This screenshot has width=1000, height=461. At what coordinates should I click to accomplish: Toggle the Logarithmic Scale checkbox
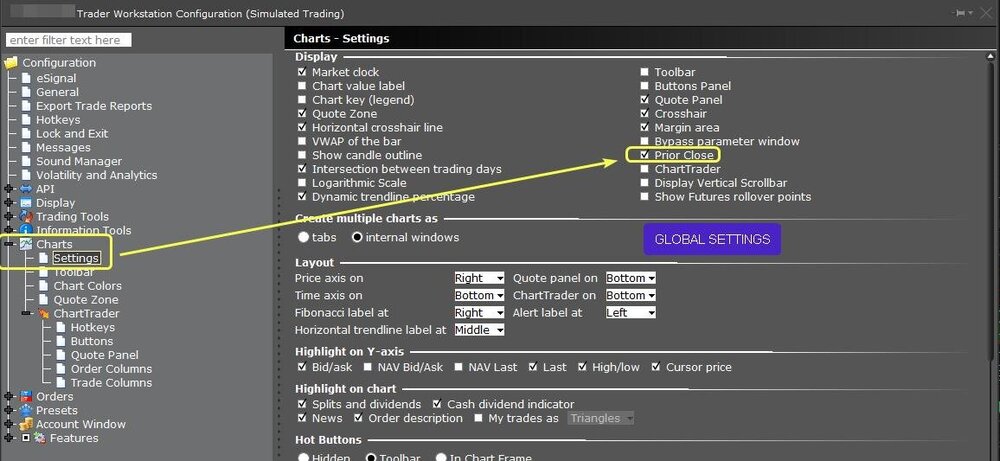(302, 183)
